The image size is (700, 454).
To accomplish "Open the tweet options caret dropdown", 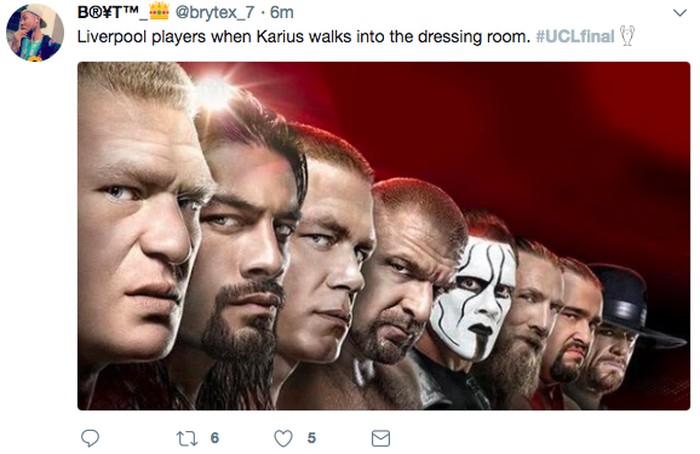I will click(x=682, y=12).
